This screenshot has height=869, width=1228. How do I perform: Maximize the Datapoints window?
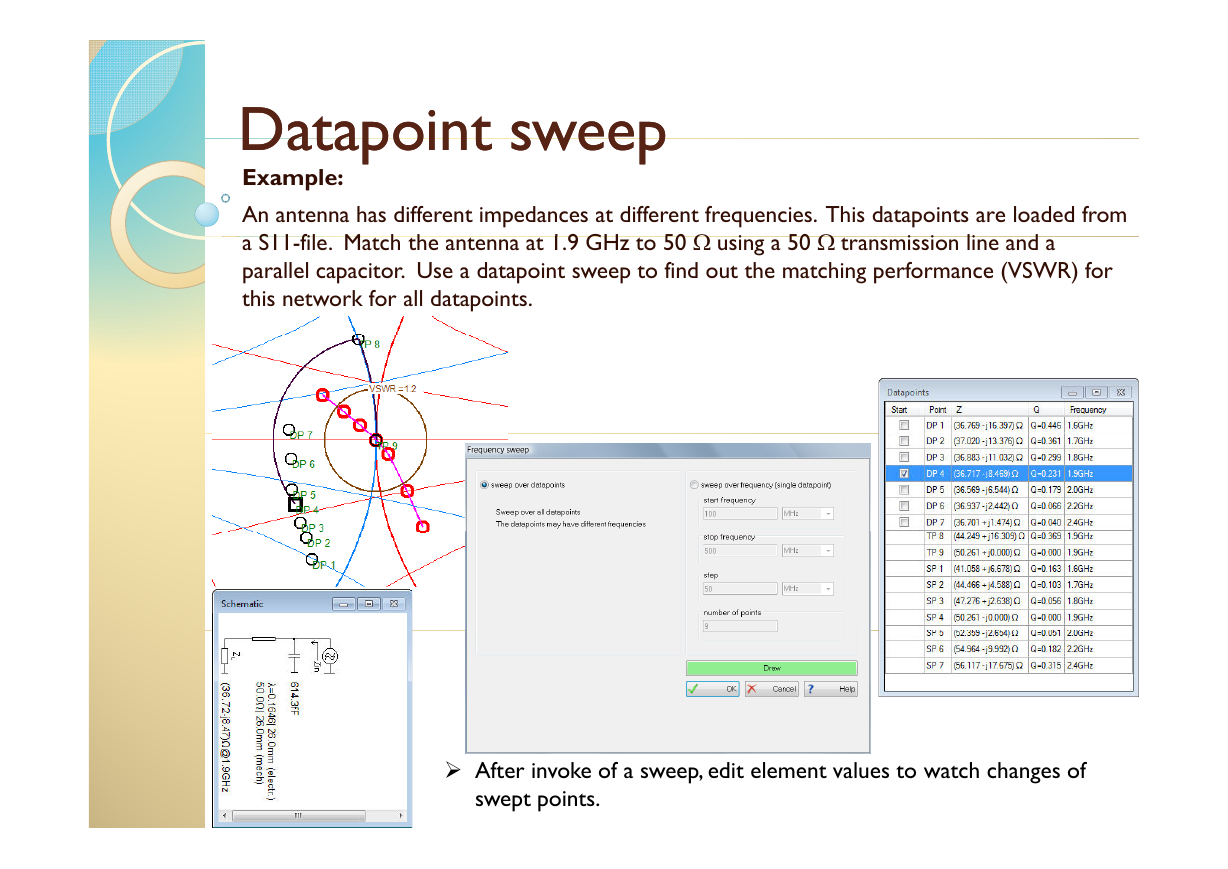(x=1096, y=393)
